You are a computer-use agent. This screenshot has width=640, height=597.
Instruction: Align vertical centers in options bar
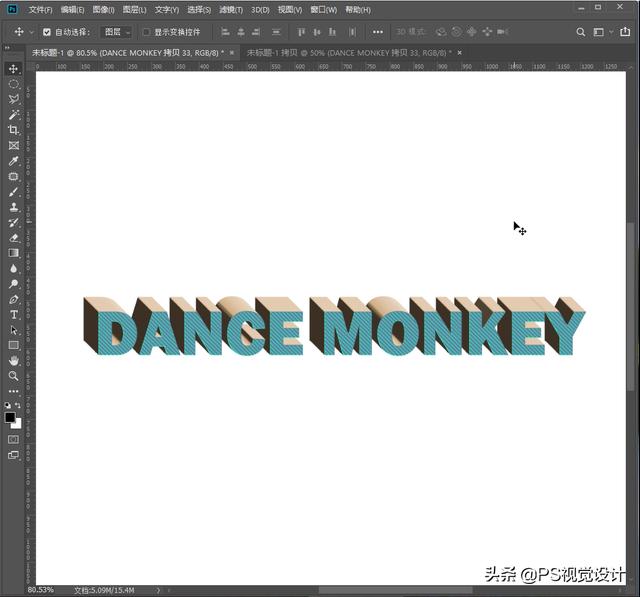click(317, 32)
